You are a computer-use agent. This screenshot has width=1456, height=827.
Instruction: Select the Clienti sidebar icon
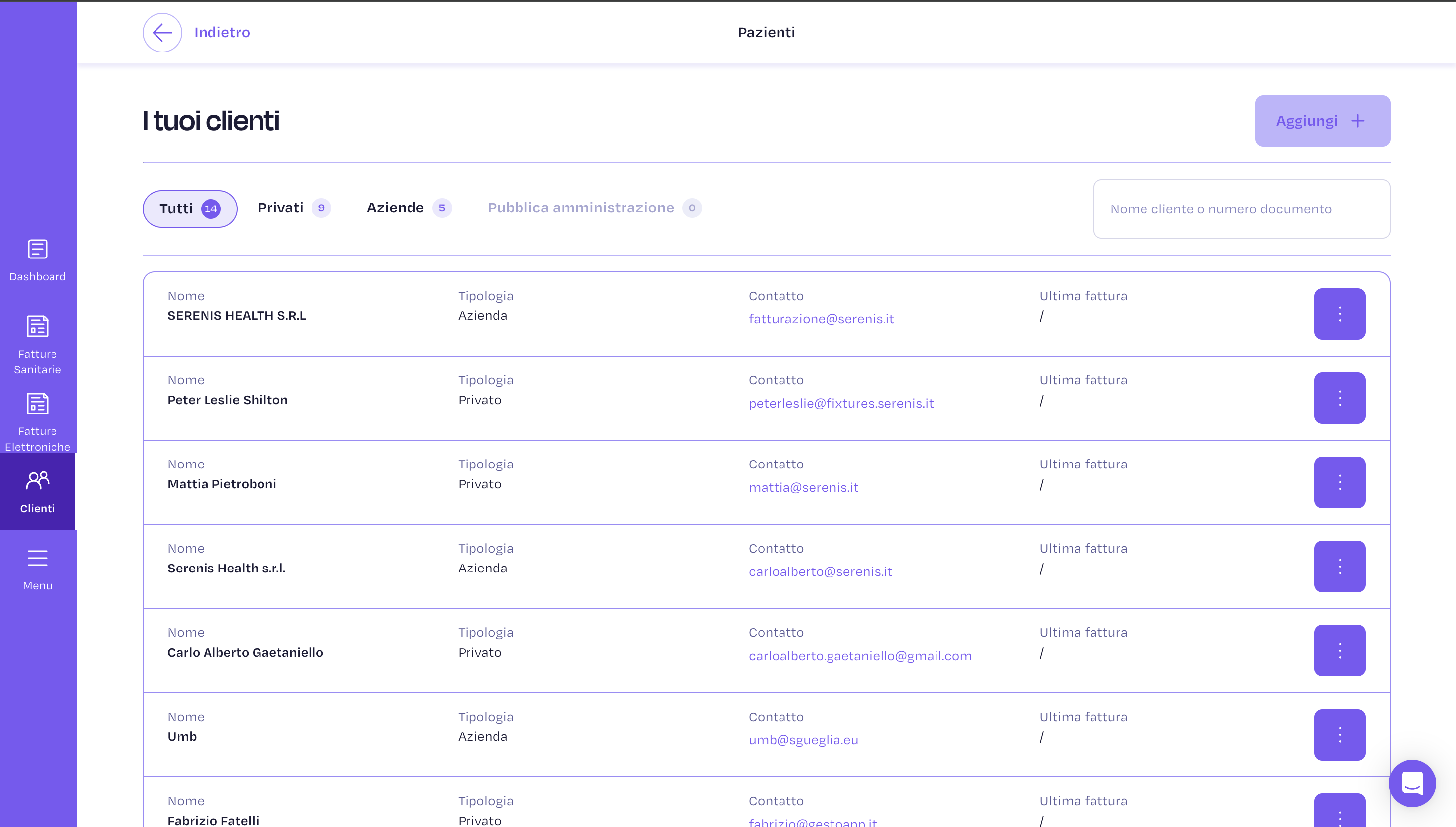38,482
